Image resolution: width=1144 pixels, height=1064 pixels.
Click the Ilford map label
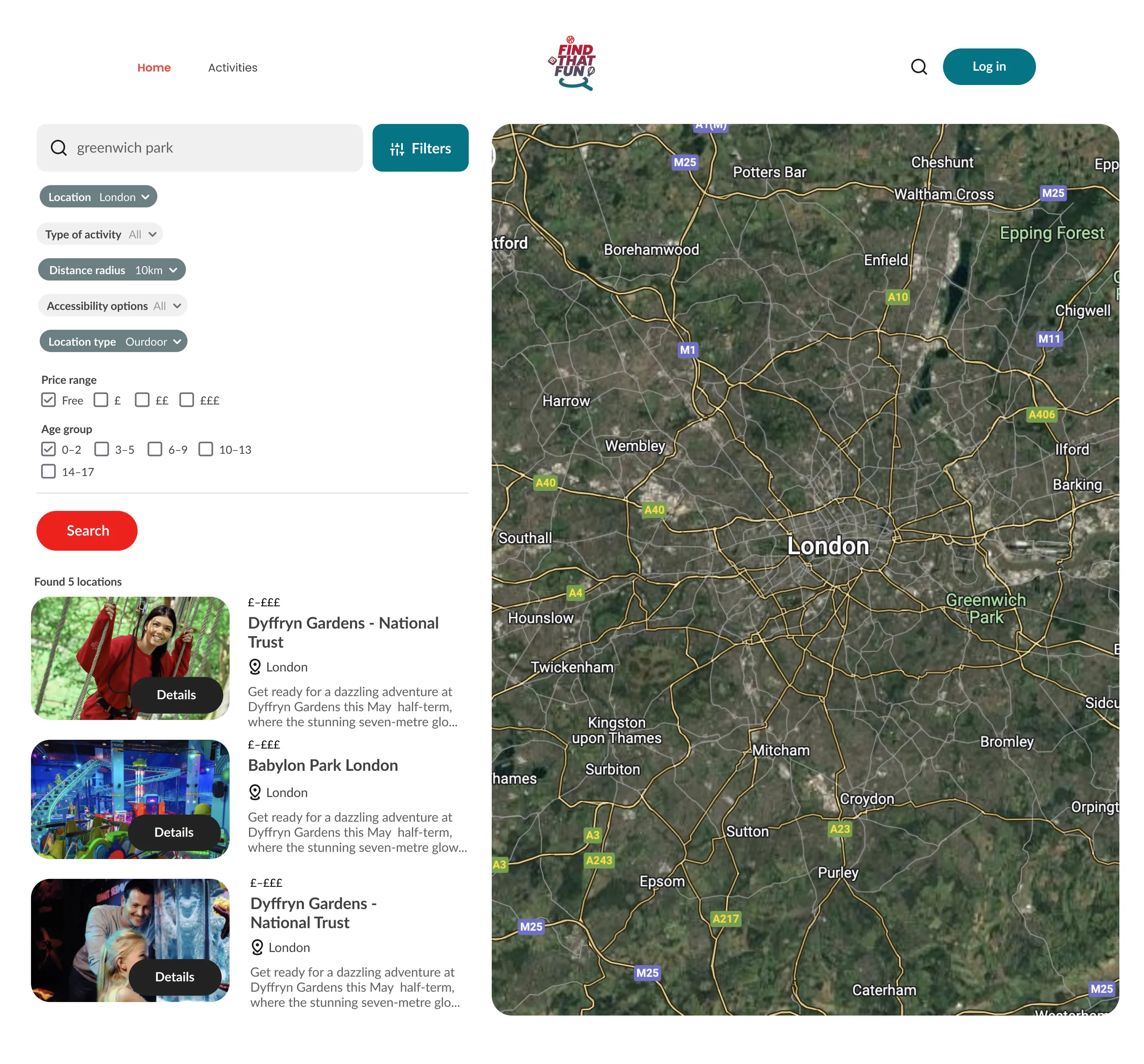(1071, 449)
